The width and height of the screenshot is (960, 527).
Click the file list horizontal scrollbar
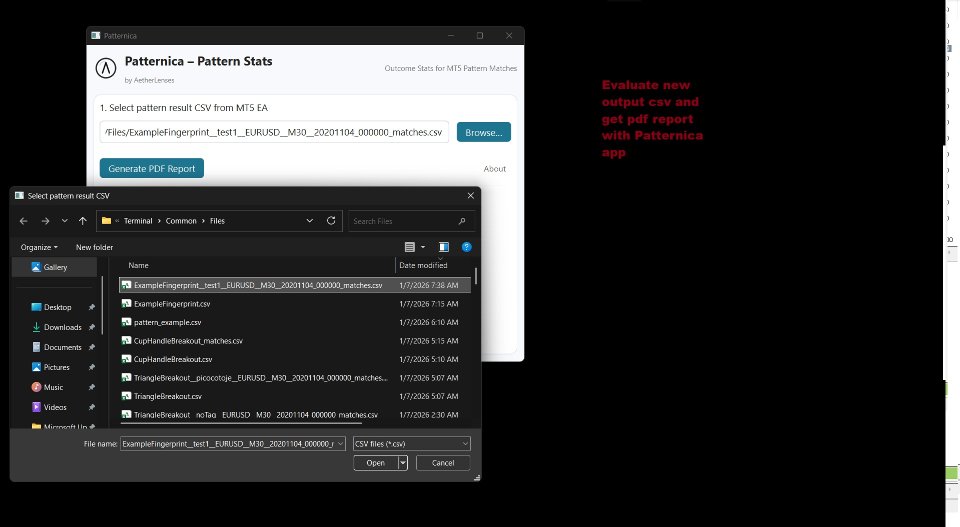(242, 423)
